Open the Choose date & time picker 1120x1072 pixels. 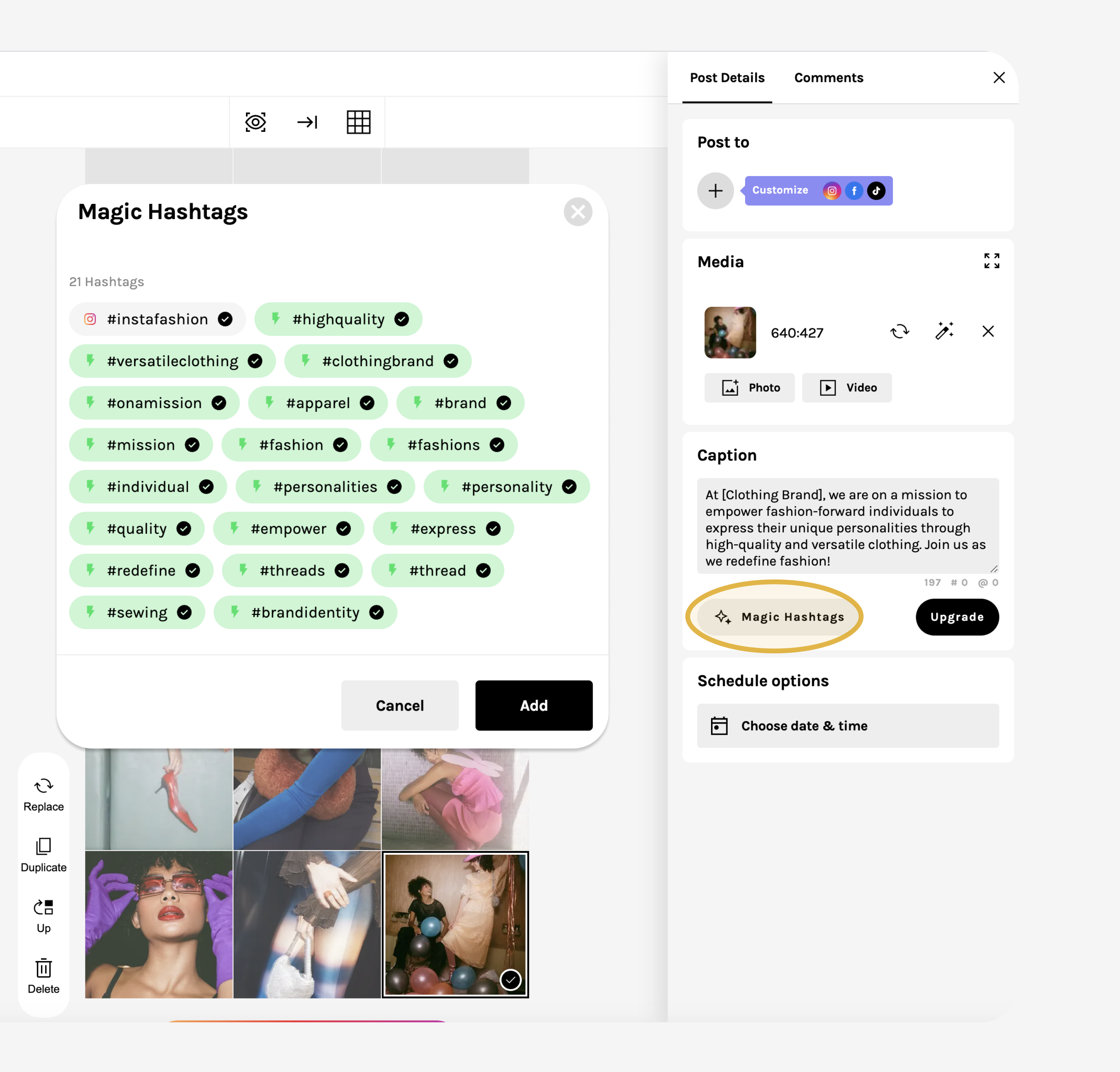pos(848,726)
